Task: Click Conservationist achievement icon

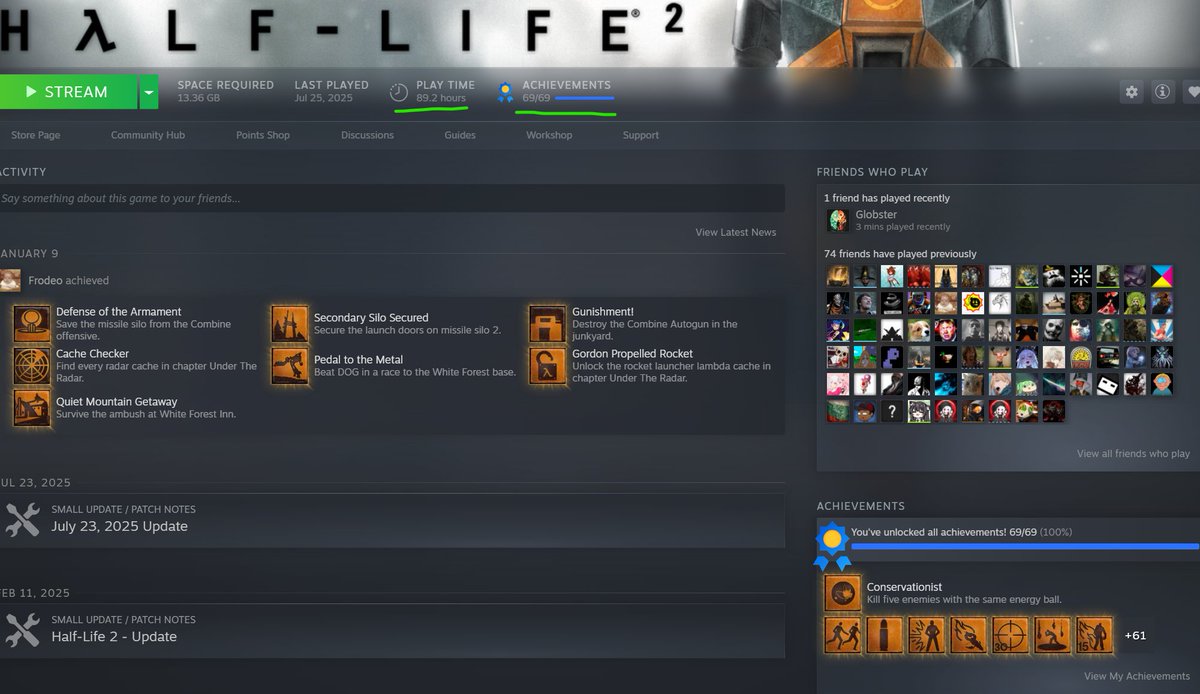Action: click(842, 593)
